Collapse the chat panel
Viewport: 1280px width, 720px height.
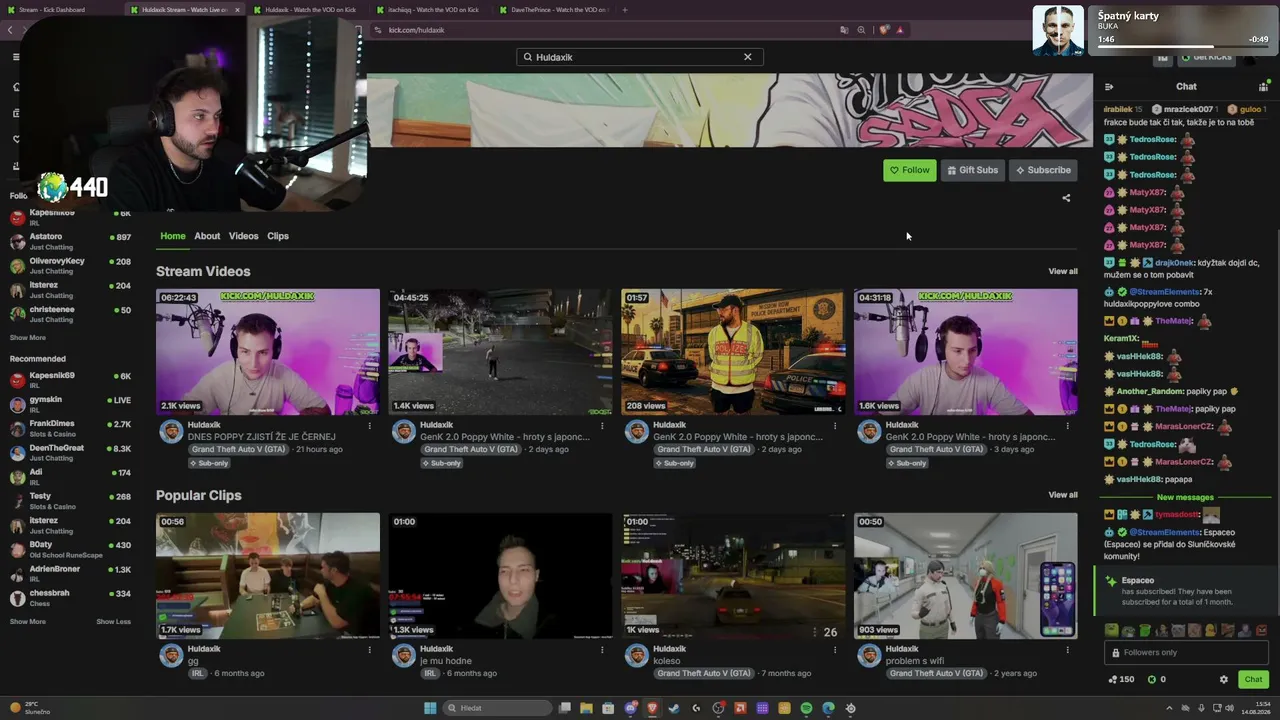[1109, 86]
